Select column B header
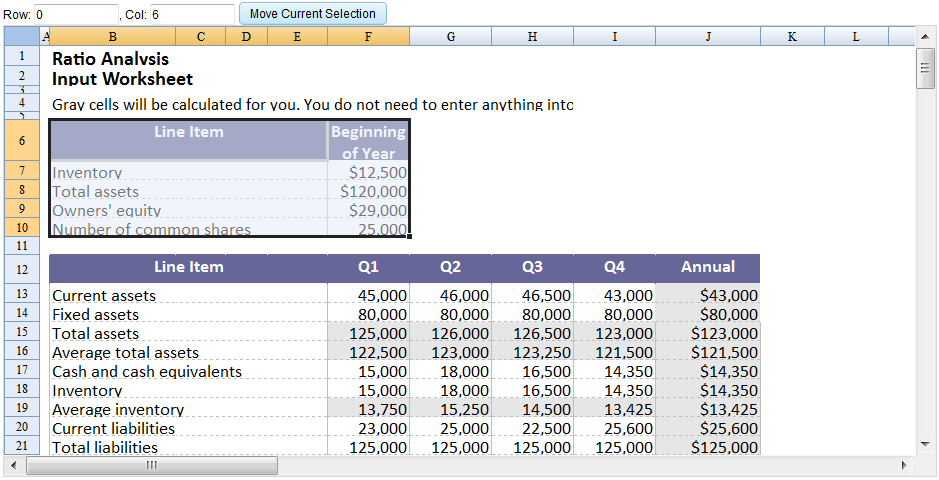 click(x=113, y=37)
